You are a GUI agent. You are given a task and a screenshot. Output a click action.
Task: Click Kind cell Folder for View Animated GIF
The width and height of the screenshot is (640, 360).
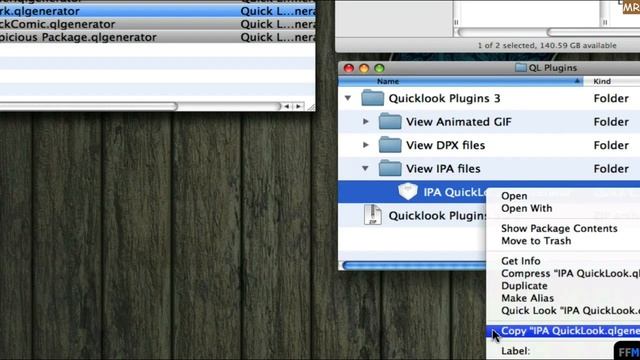pos(611,122)
